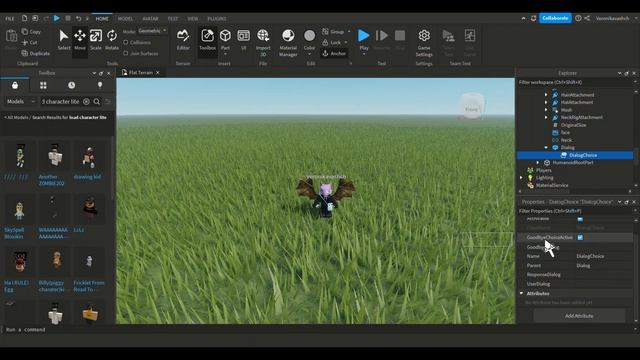The height and width of the screenshot is (360, 640).
Task: Click the new file icon in quick access bar
Action: click(24, 18)
